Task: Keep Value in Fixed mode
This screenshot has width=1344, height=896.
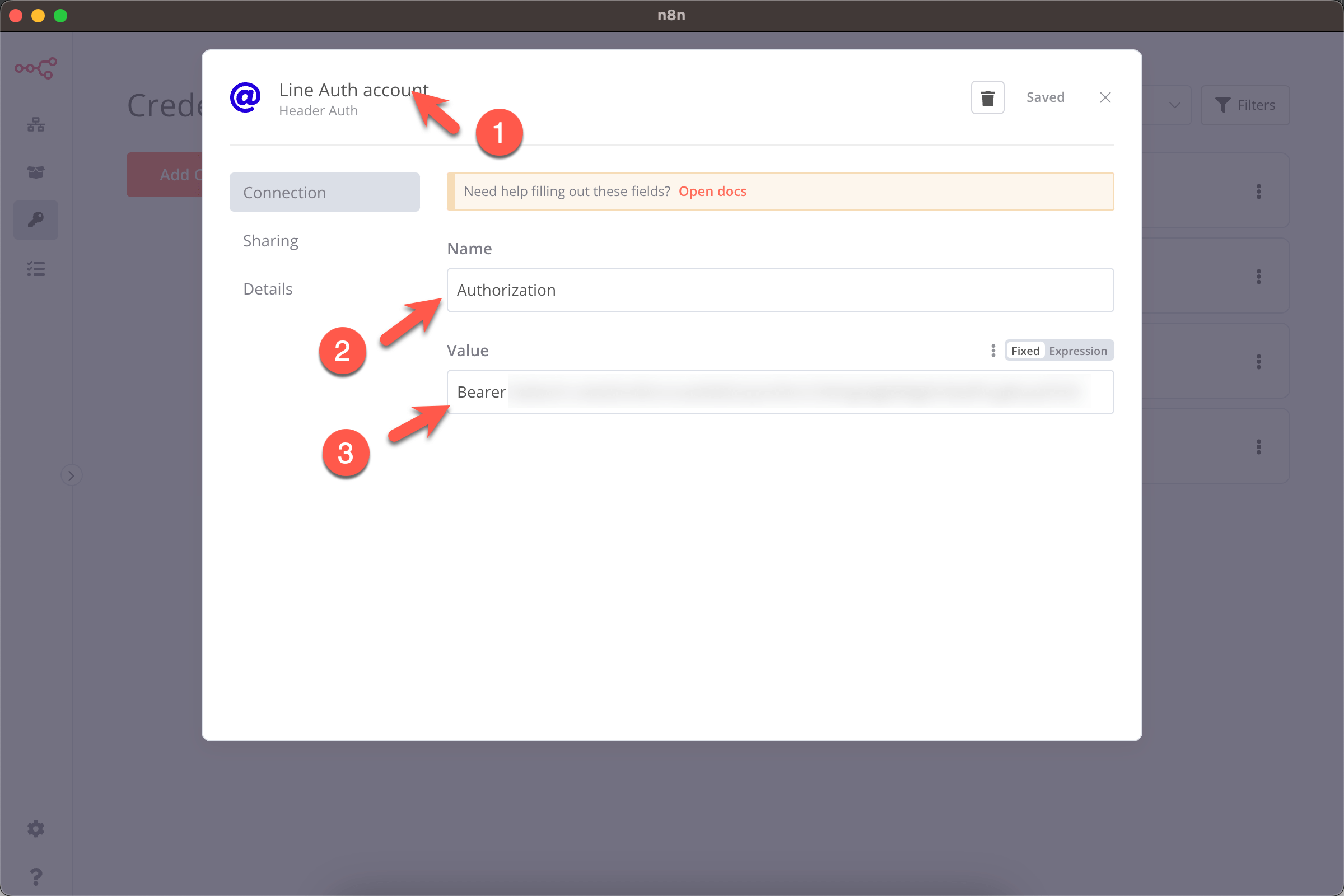Action: [1025, 351]
